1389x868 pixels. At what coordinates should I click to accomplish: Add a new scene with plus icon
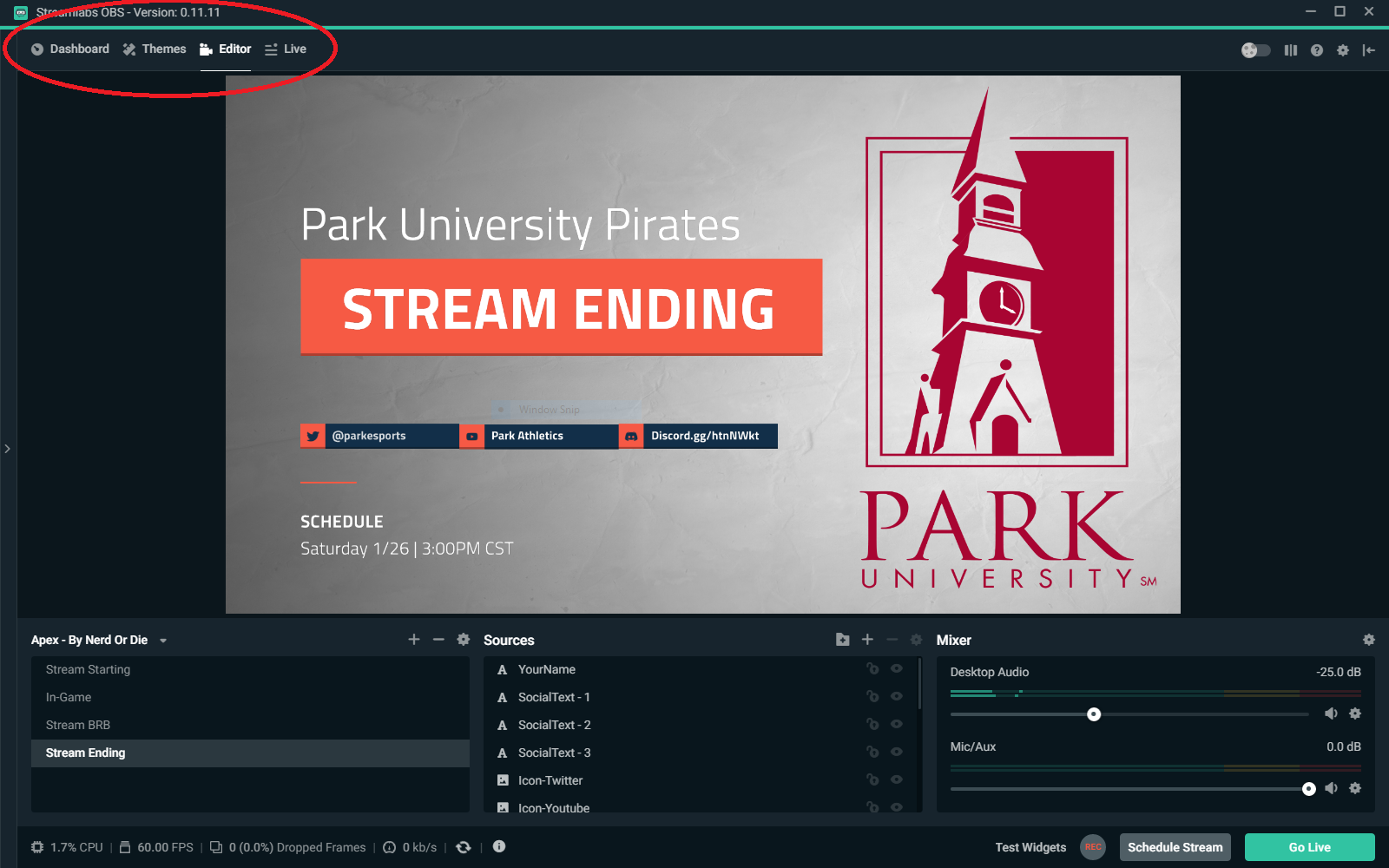(x=414, y=640)
